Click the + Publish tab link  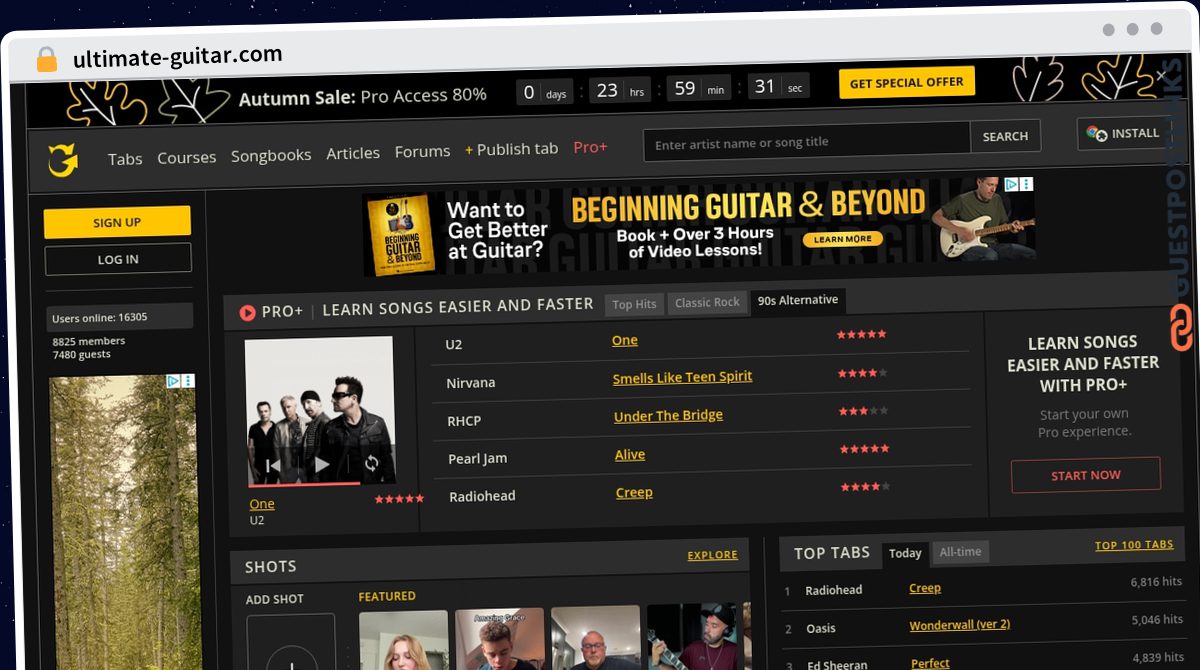511,149
